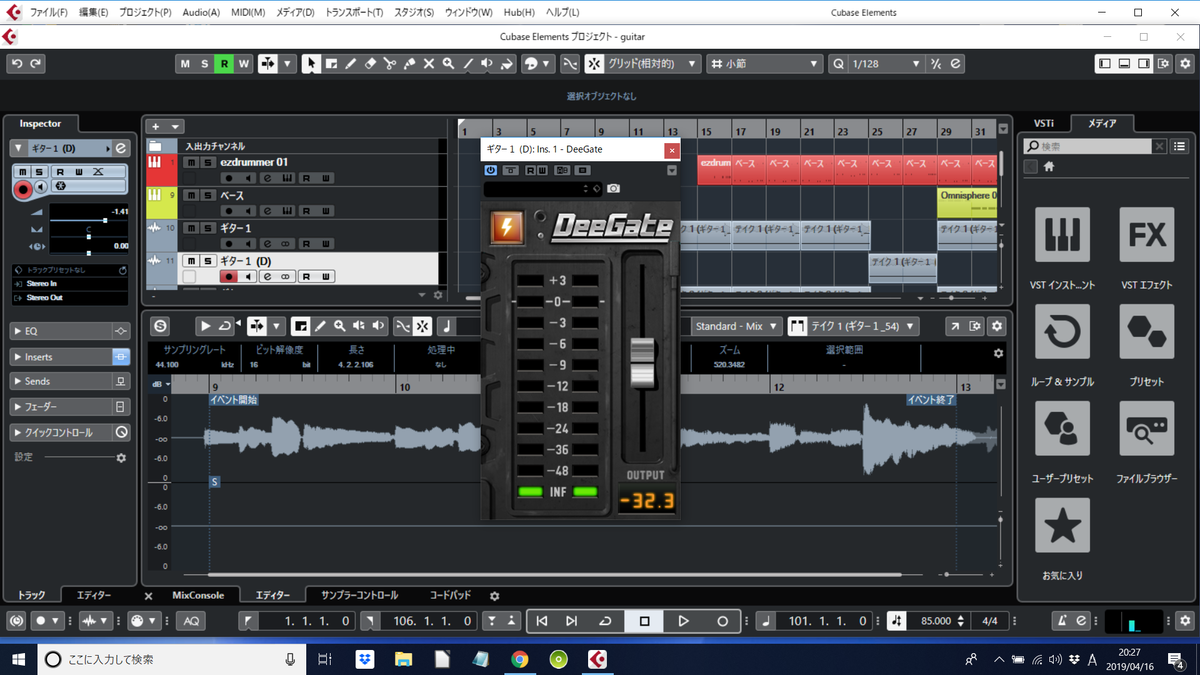Toggle global Read automation R button
1200x675 pixels.
point(224,63)
